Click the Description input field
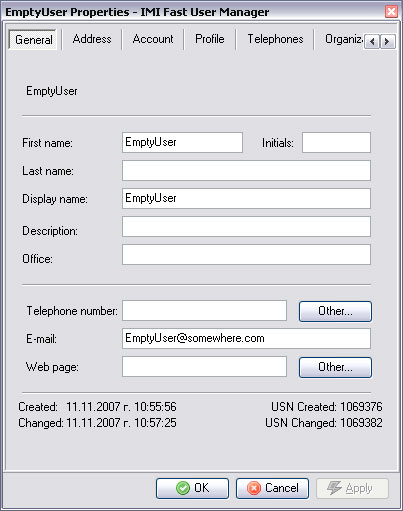 click(246, 226)
